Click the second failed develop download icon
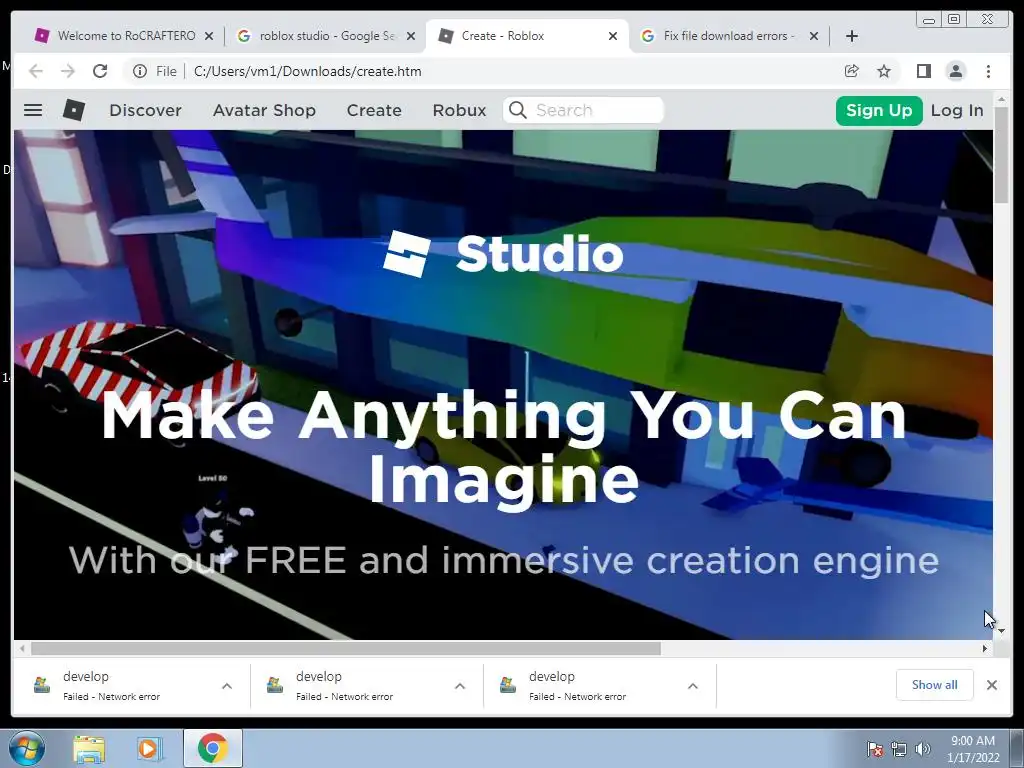1024x768 pixels. click(275, 685)
